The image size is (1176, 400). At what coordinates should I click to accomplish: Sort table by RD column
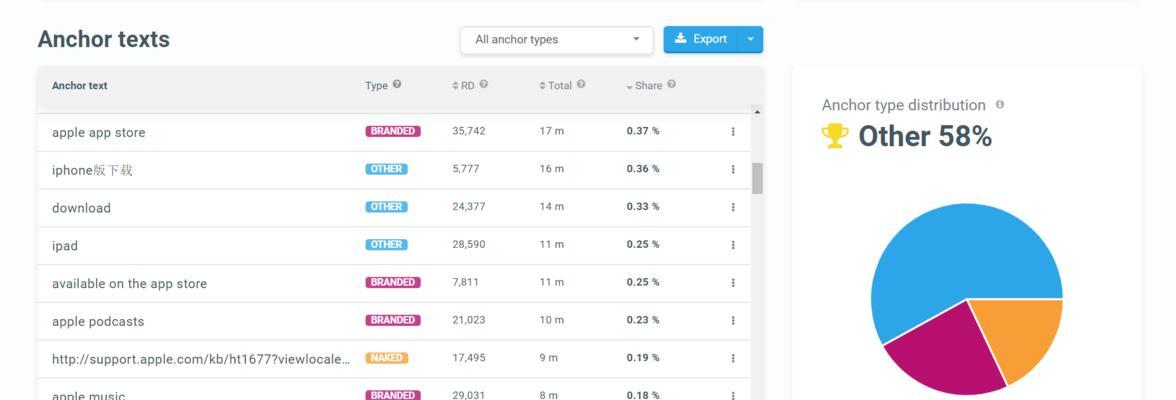(464, 86)
